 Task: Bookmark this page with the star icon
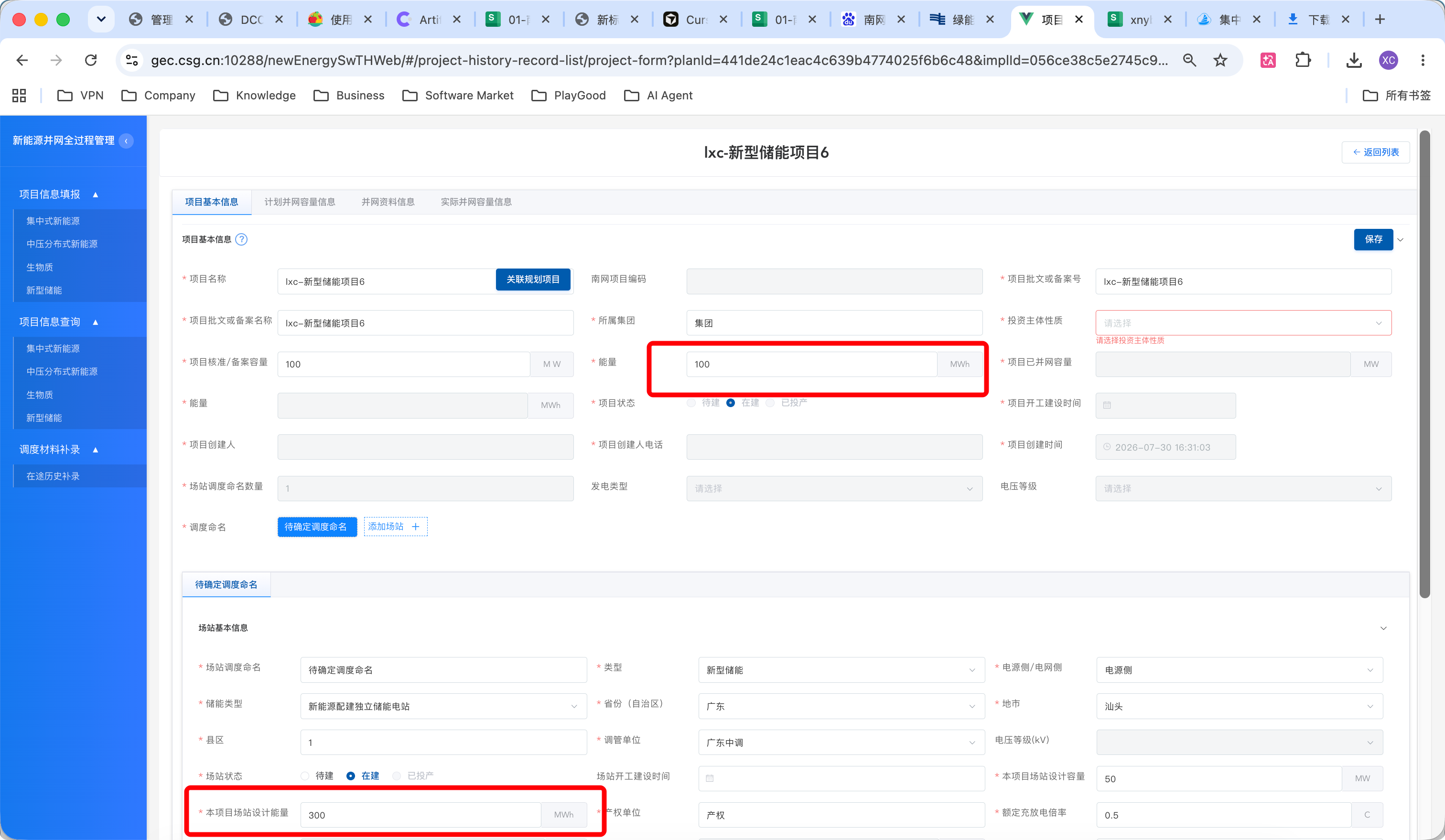tap(1220, 60)
